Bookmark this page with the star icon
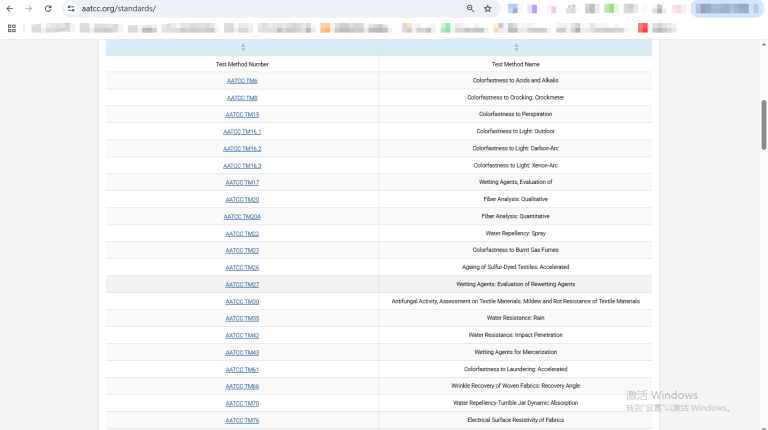 tap(488, 8)
